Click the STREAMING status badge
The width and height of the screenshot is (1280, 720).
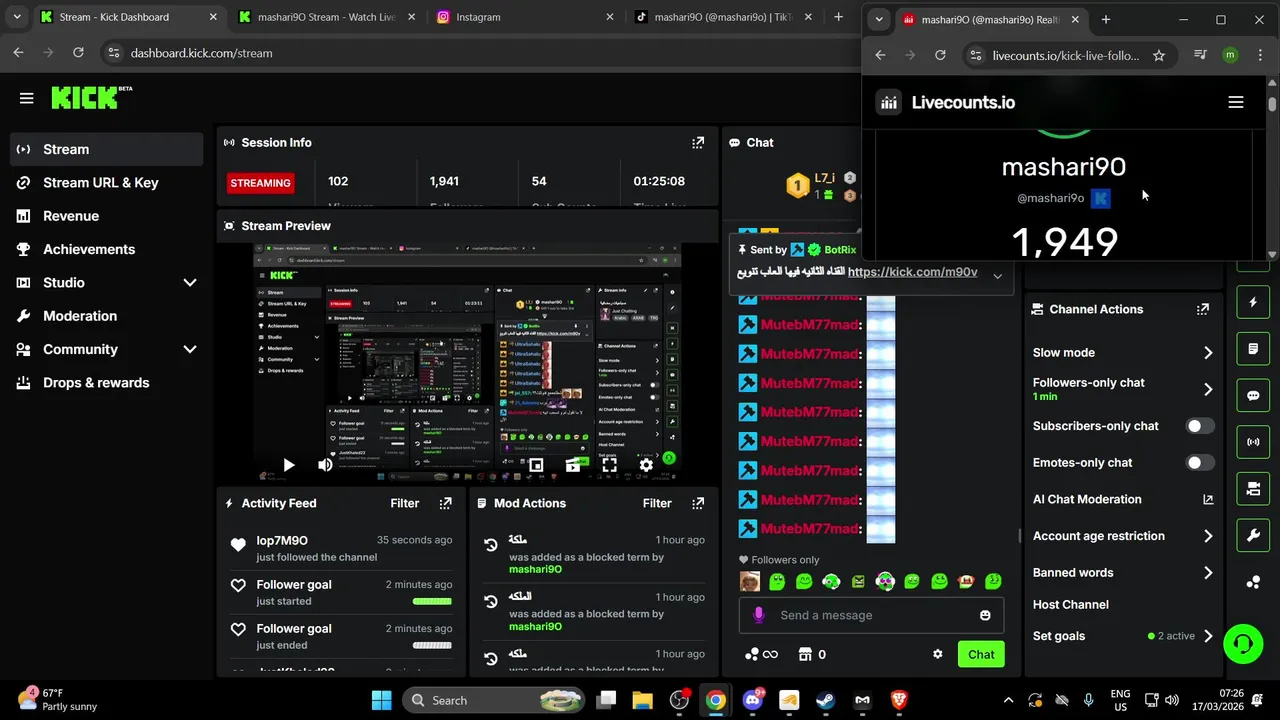tap(260, 183)
